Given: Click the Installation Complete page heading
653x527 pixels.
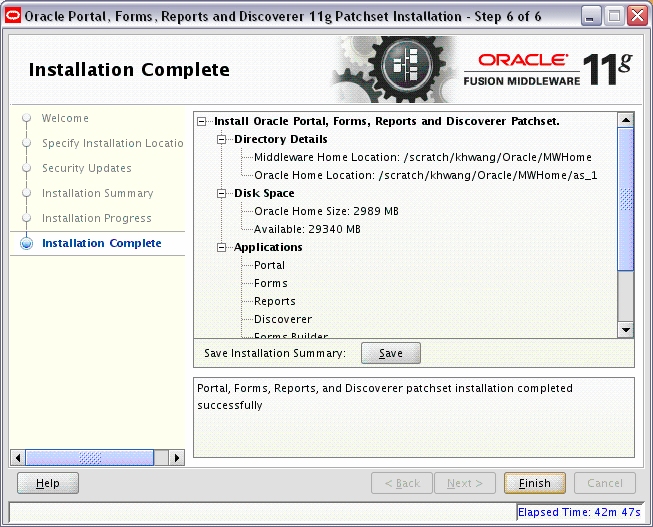Looking at the screenshot, I should point(129,70).
